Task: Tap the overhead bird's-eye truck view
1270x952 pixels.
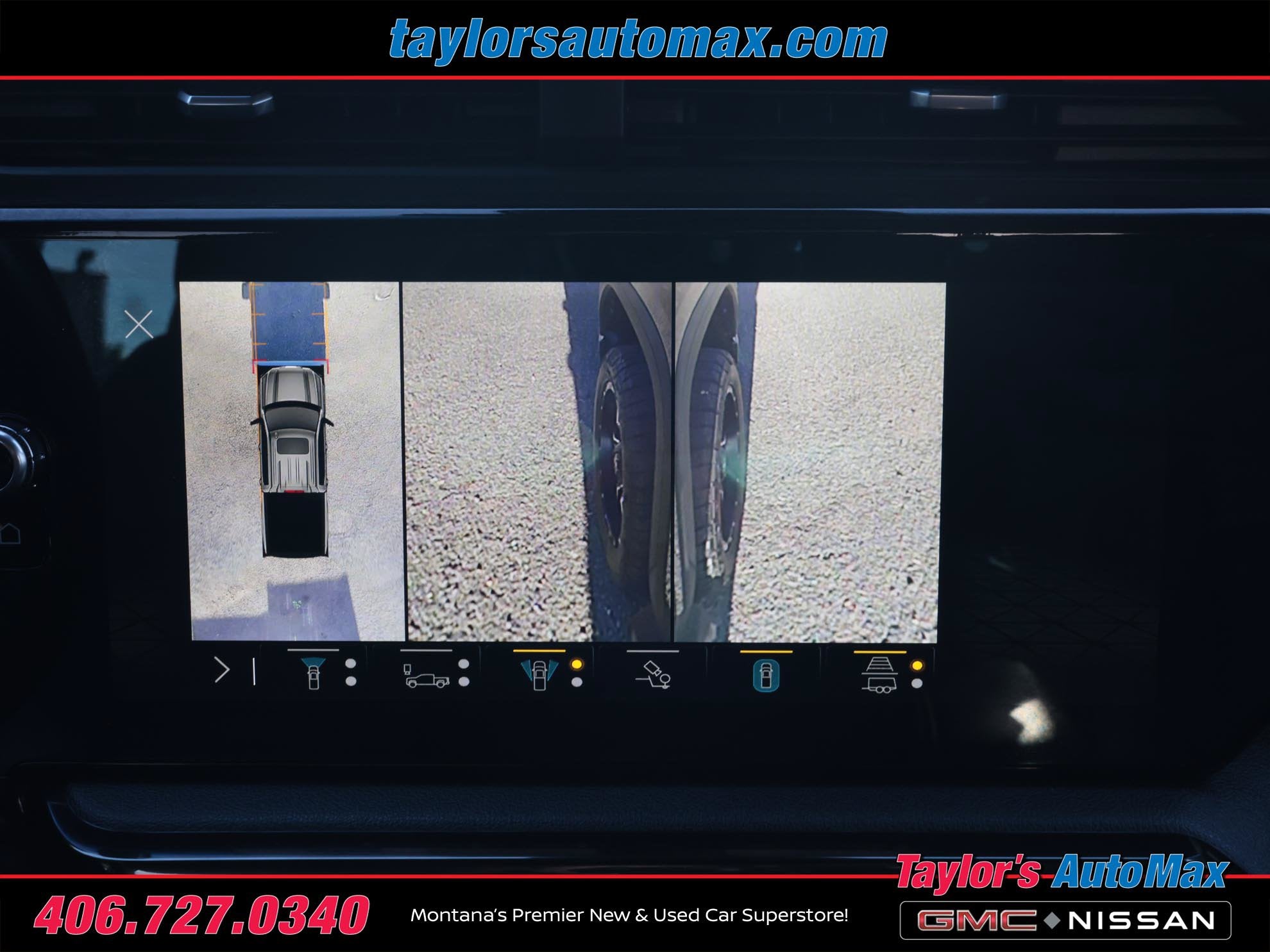Action: [x=294, y=461]
